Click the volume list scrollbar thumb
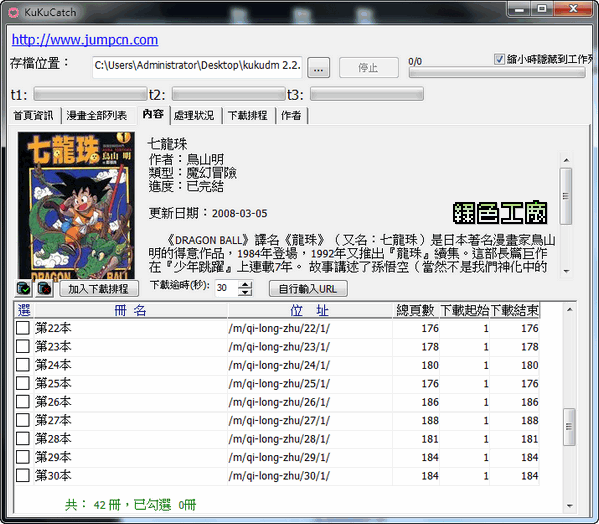 coord(570,427)
